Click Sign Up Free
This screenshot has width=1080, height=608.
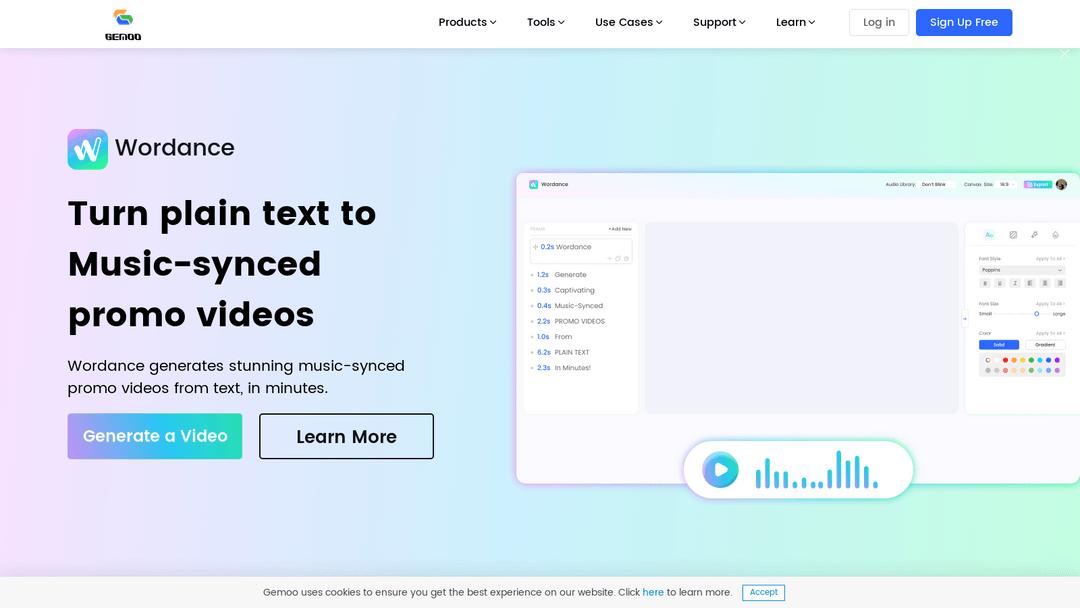pyautogui.click(x=964, y=22)
